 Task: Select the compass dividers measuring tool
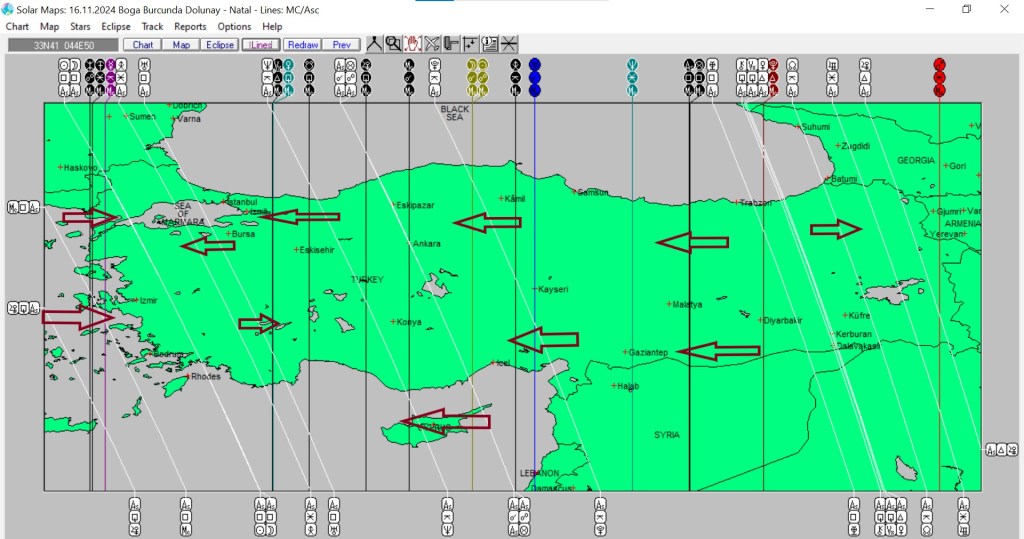373,44
